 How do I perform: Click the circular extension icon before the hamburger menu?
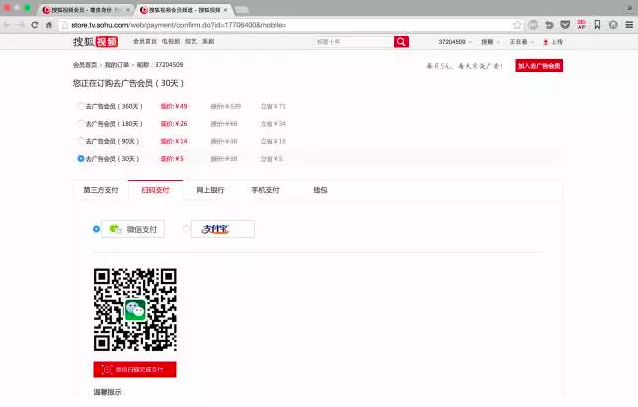click(613, 25)
